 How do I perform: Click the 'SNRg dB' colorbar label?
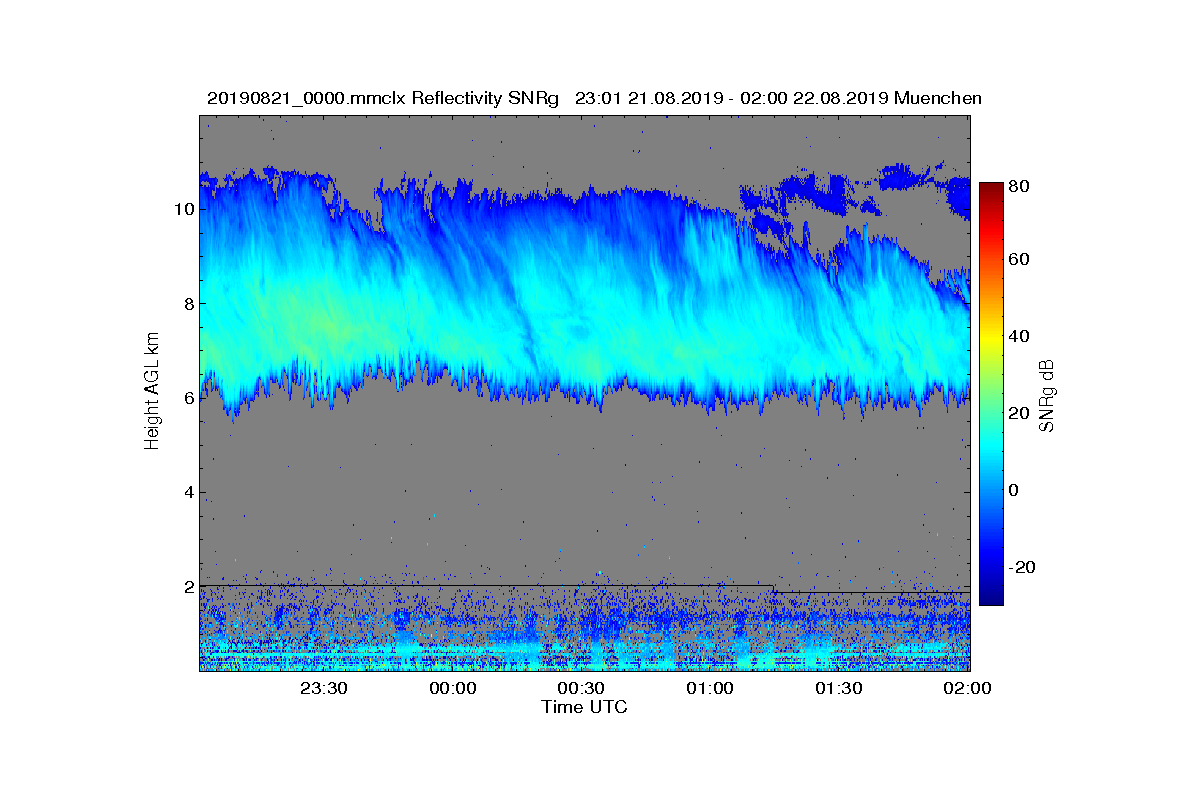[x=1046, y=396]
